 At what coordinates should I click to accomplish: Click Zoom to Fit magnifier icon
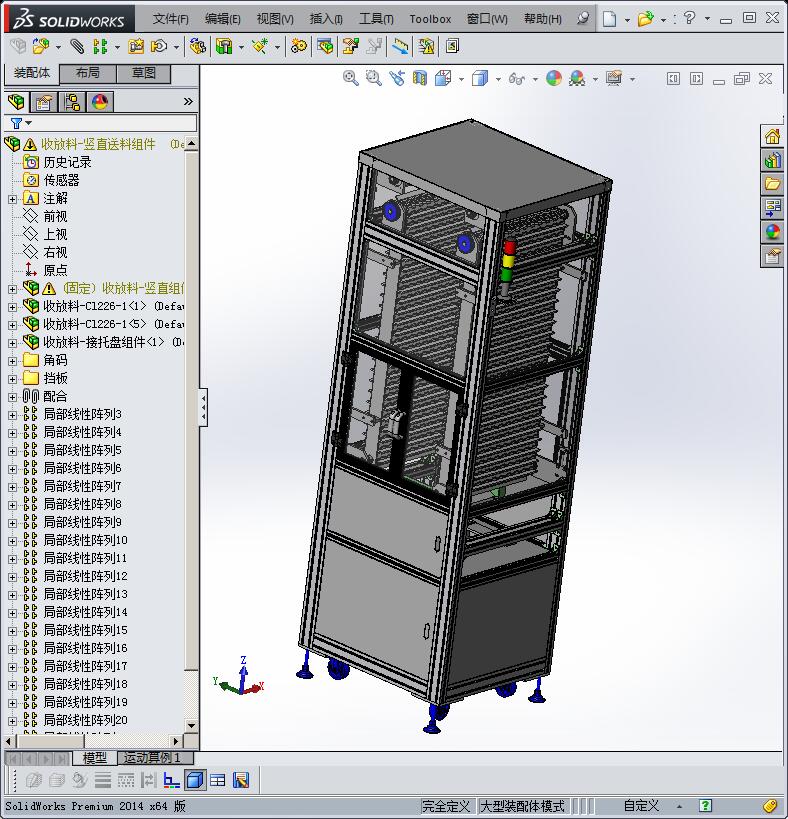click(350, 78)
